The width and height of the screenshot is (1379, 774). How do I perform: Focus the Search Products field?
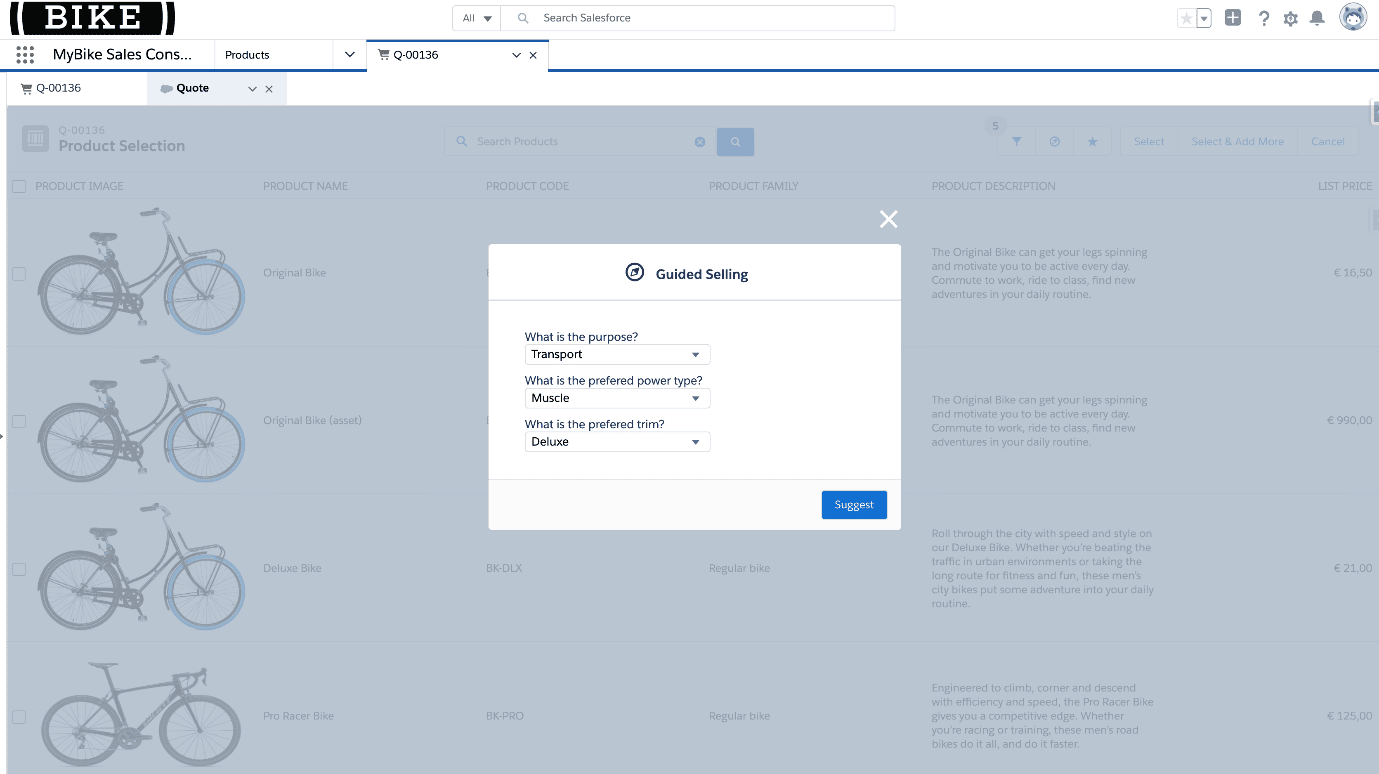[580, 142]
